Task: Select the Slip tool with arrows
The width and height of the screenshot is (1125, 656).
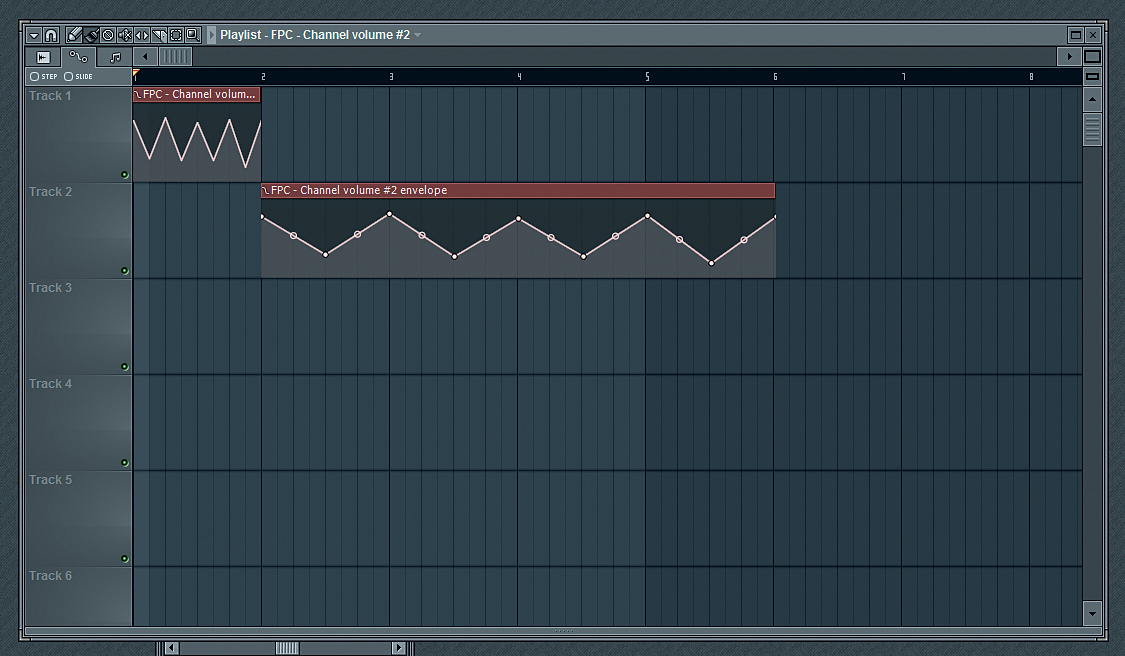Action: pyautogui.click(x=142, y=35)
